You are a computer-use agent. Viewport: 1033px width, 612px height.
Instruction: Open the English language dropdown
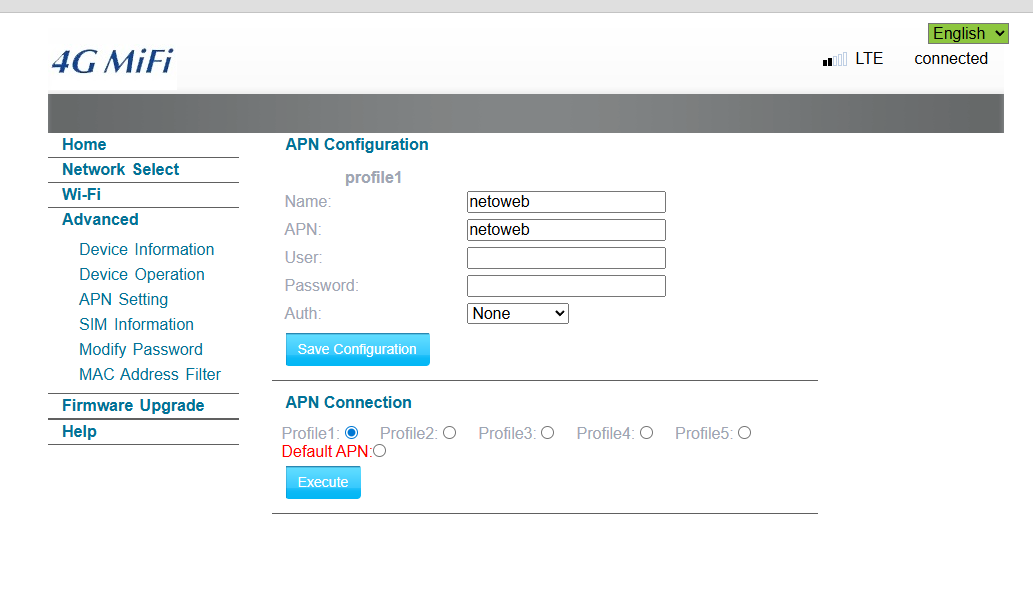pos(967,34)
